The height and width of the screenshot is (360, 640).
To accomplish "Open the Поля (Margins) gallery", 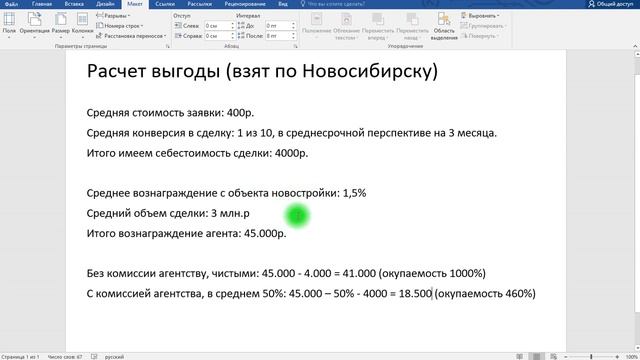I will [9, 25].
